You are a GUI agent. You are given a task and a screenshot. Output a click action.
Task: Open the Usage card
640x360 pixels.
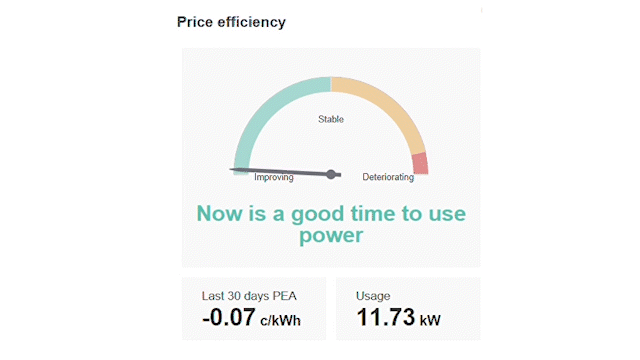(x=408, y=309)
